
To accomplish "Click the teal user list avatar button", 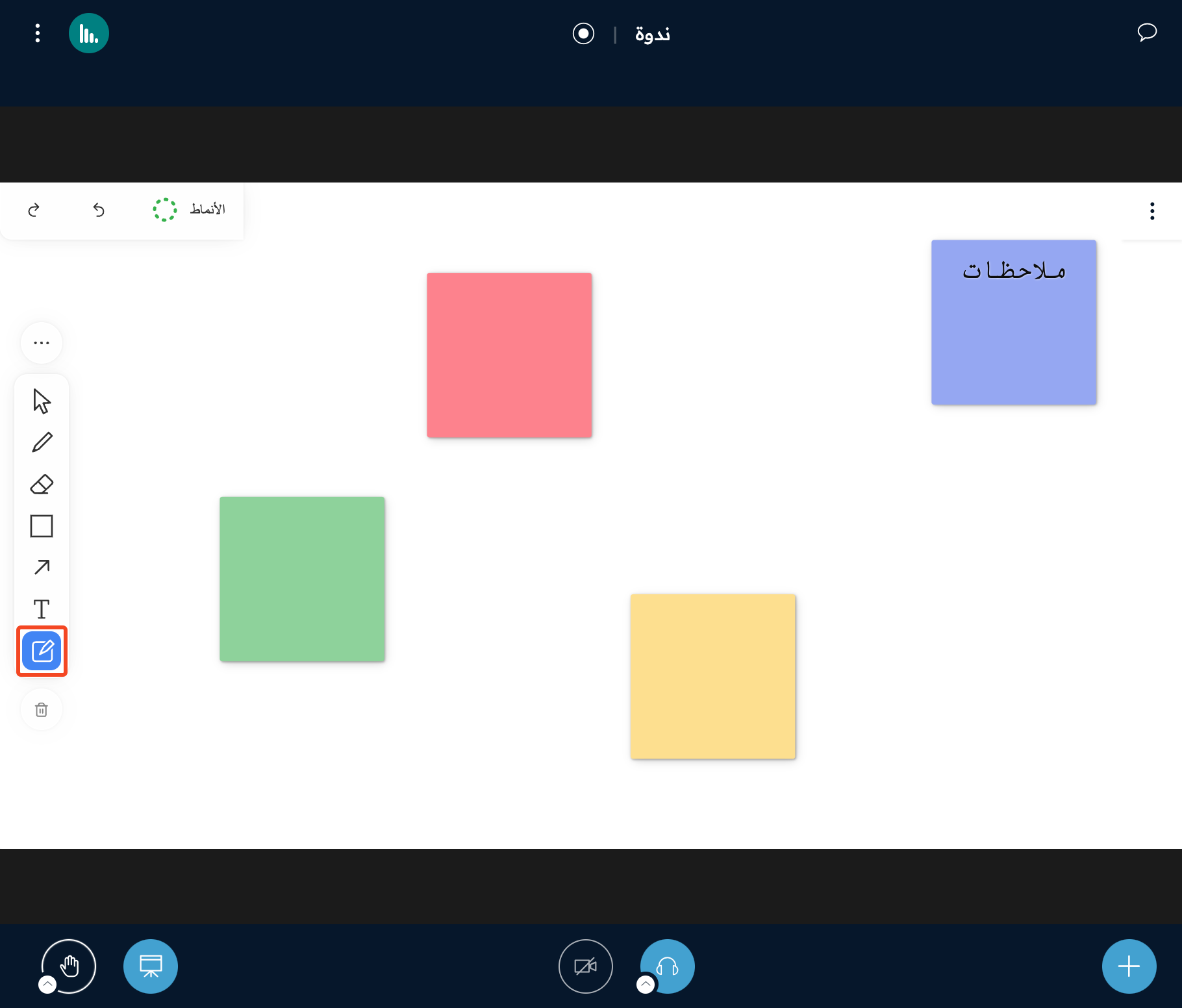I will pos(89,33).
